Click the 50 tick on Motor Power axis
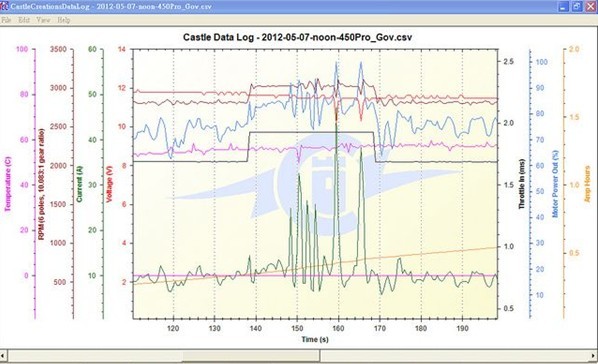The width and height of the screenshot is (598, 364). tap(540, 191)
